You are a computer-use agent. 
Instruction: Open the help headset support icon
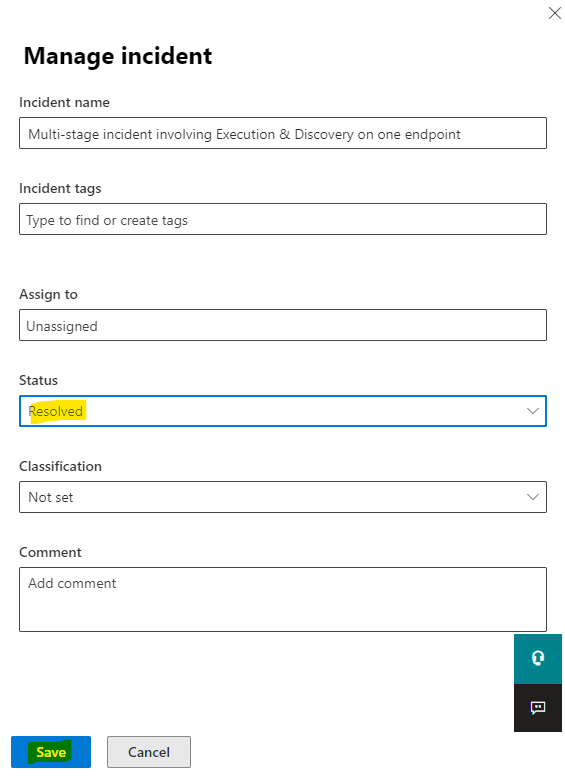[538, 658]
